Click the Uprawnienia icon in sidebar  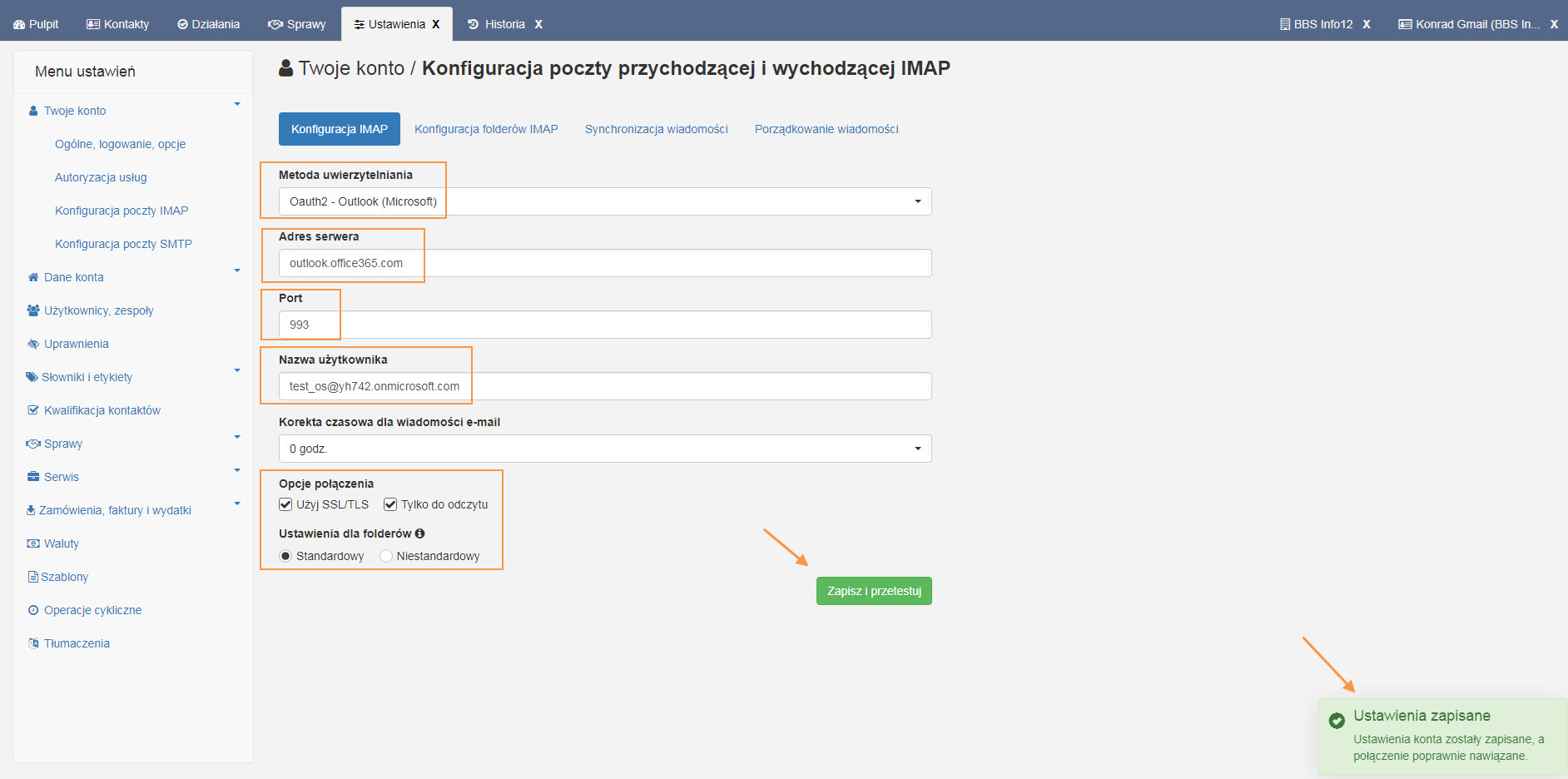33,344
